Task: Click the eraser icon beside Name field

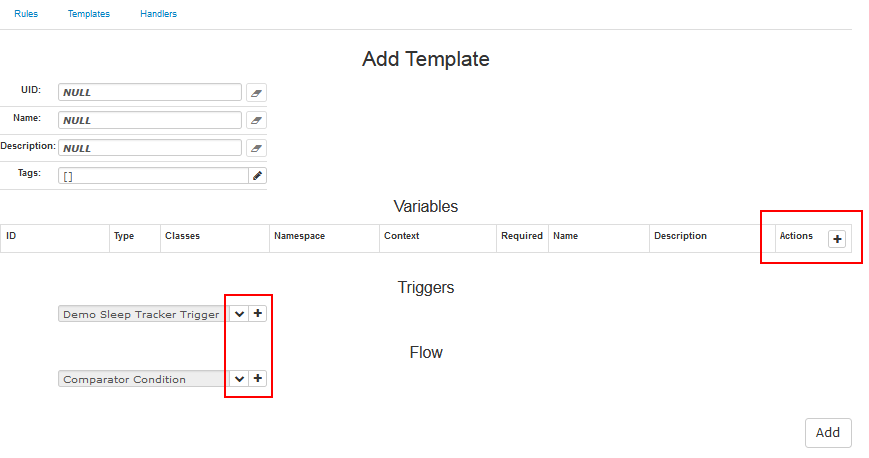Action: 257,120
